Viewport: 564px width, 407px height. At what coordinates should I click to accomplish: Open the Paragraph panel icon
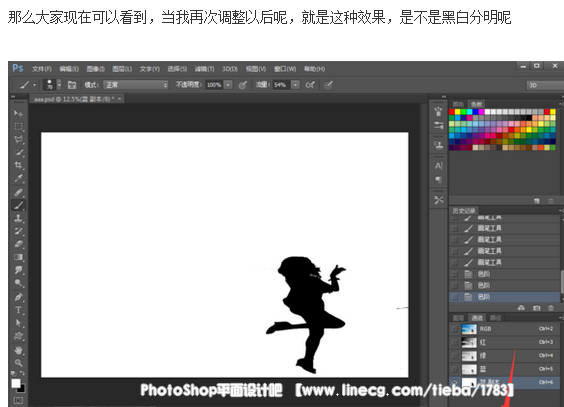(x=438, y=179)
